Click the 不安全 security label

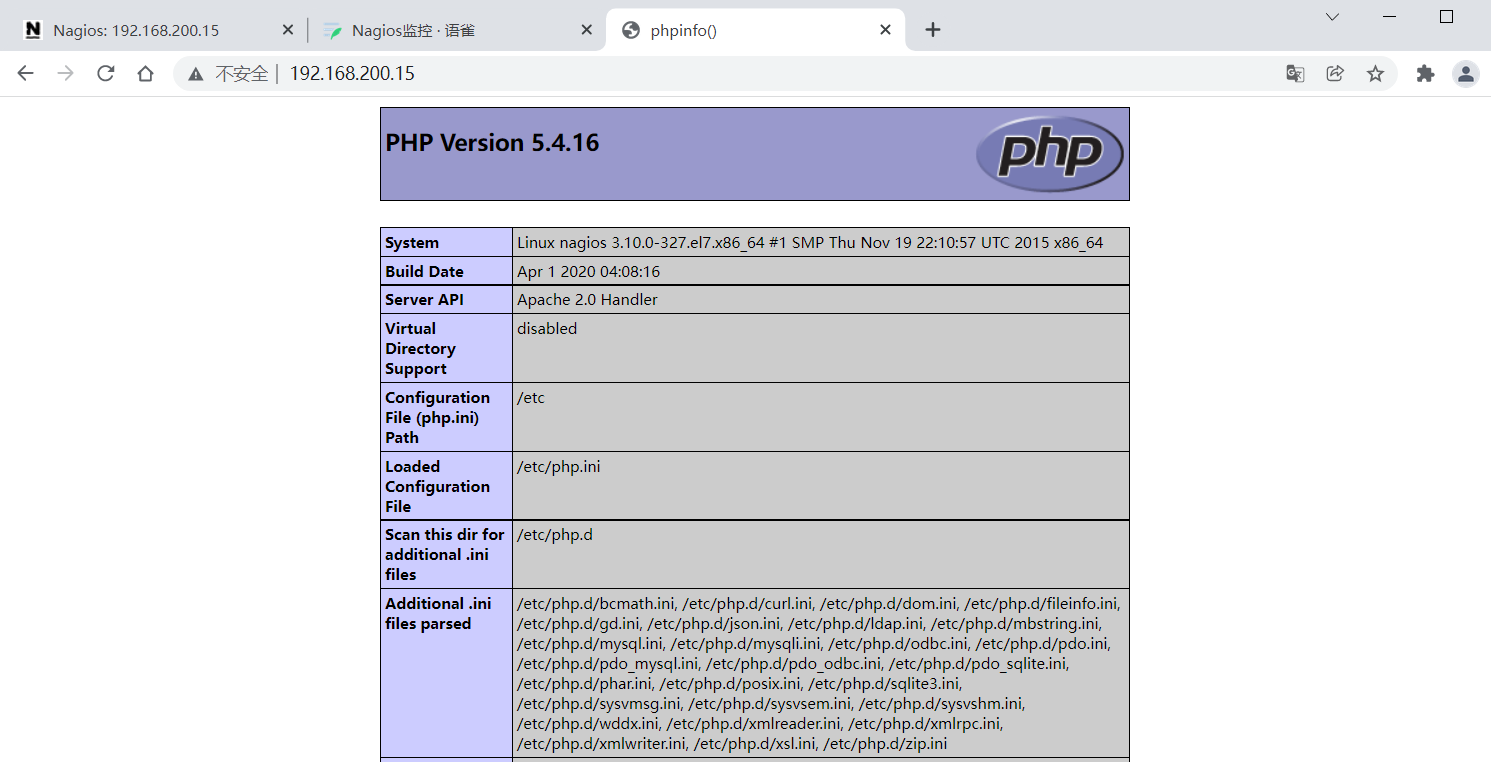tap(242, 73)
